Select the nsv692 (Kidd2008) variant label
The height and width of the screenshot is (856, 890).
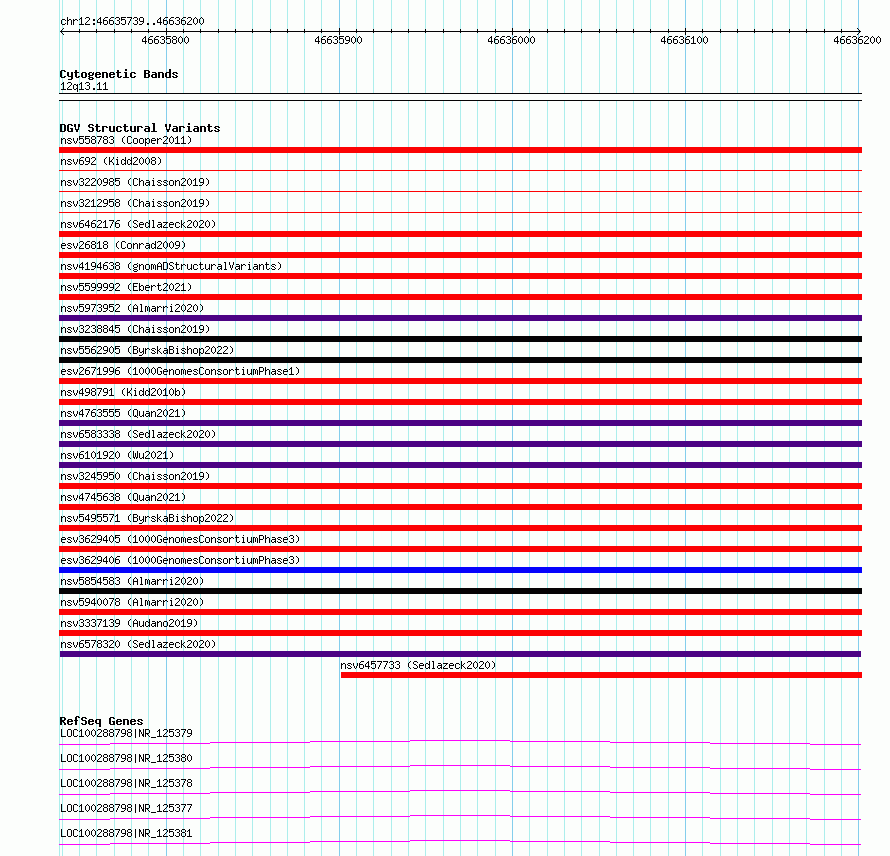click(x=111, y=161)
